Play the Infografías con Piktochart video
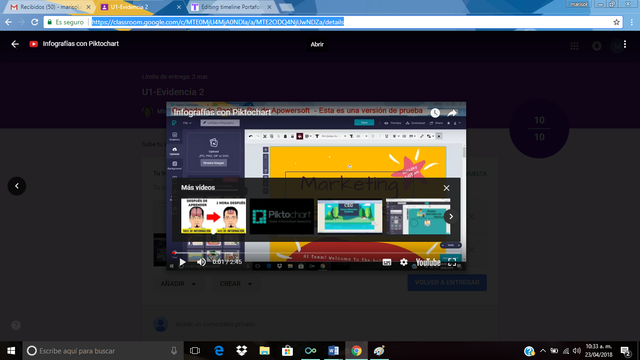640x360 pixels. point(182,262)
